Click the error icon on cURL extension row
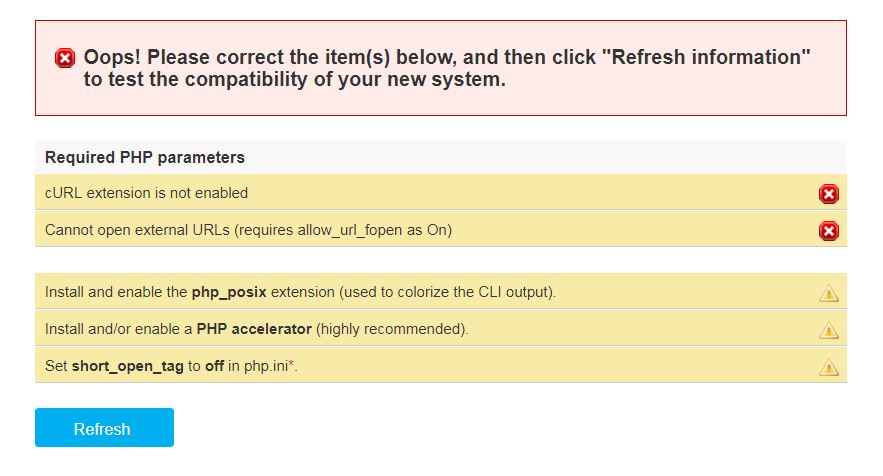This screenshot has width=883, height=476. [x=829, y=194]
